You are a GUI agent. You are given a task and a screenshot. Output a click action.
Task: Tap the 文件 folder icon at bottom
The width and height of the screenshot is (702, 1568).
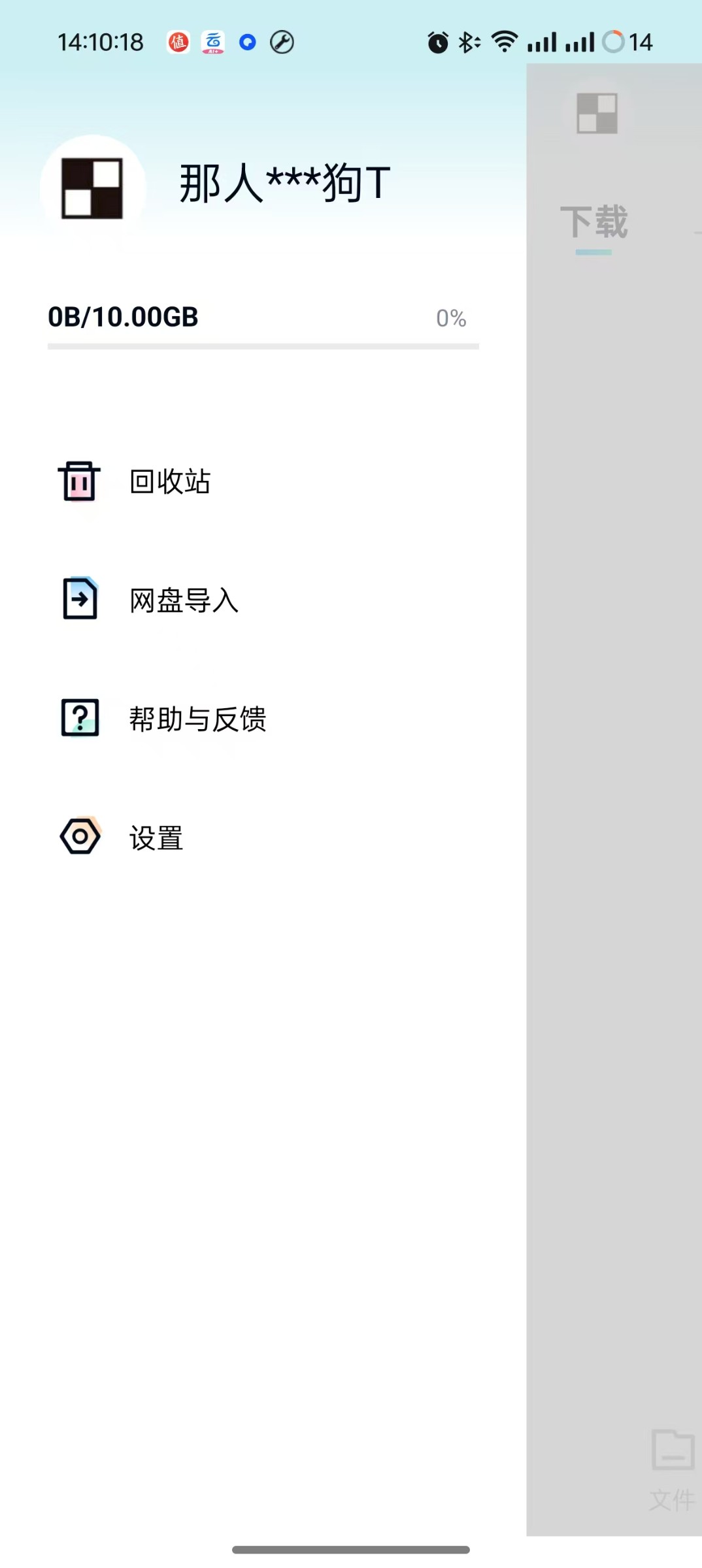(x=672, y=1450)
